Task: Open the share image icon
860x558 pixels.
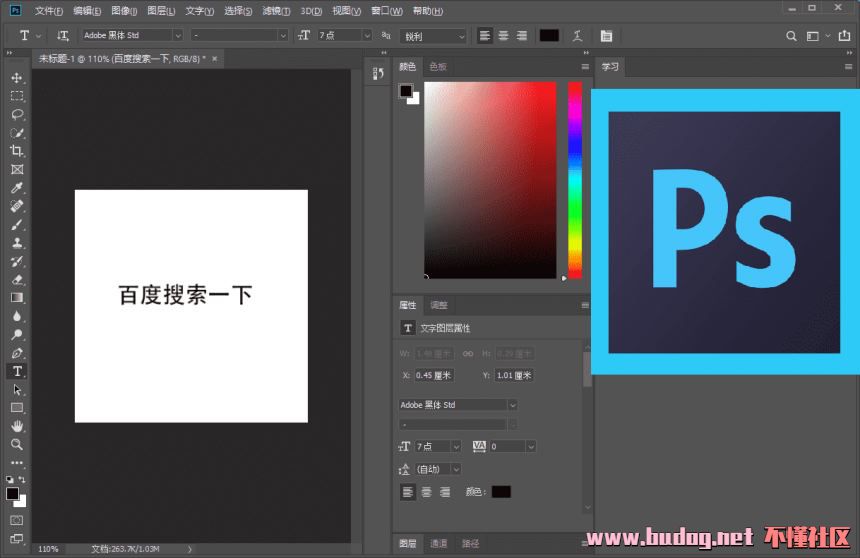Action: click(845, 36)
